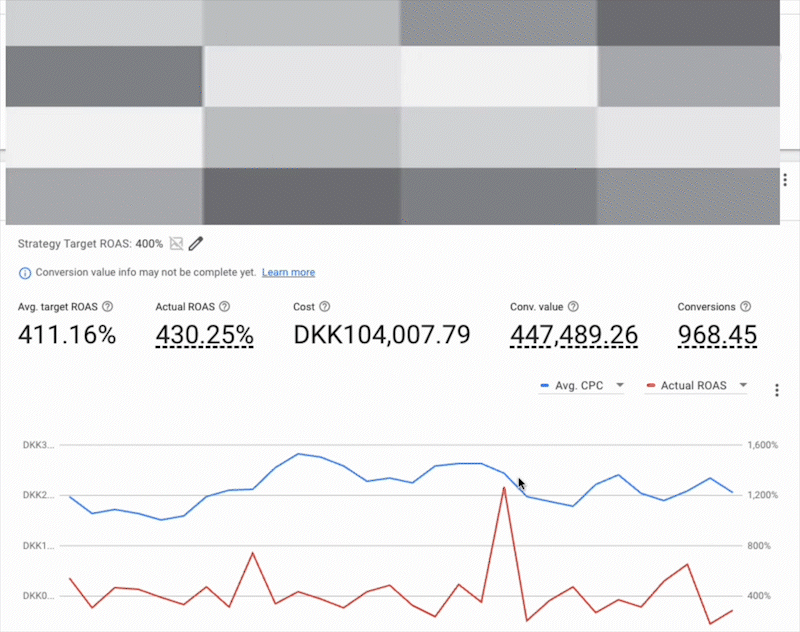The height and width of the screenshot is (632, 800).
Task: Open the help icon next to Conversions
Action: coord(745,307)
